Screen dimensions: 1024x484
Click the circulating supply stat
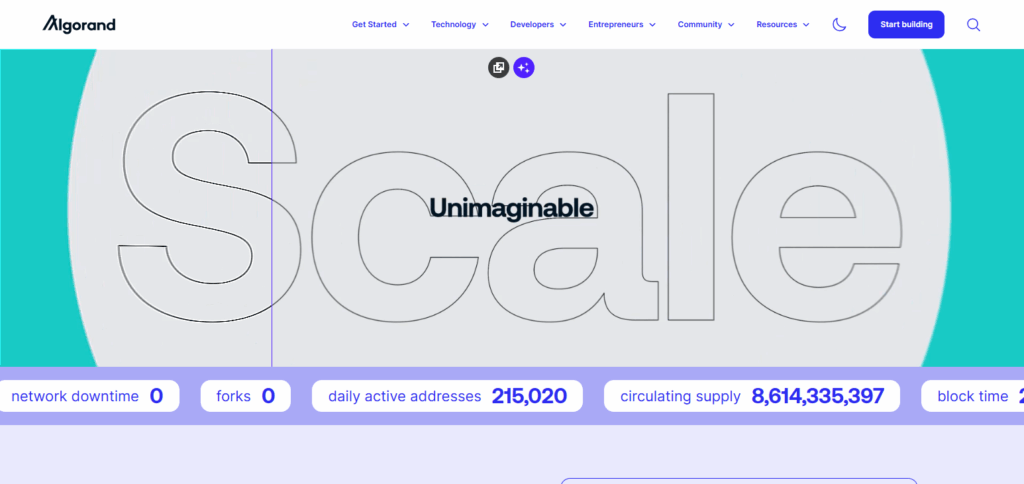click(751, 396)
